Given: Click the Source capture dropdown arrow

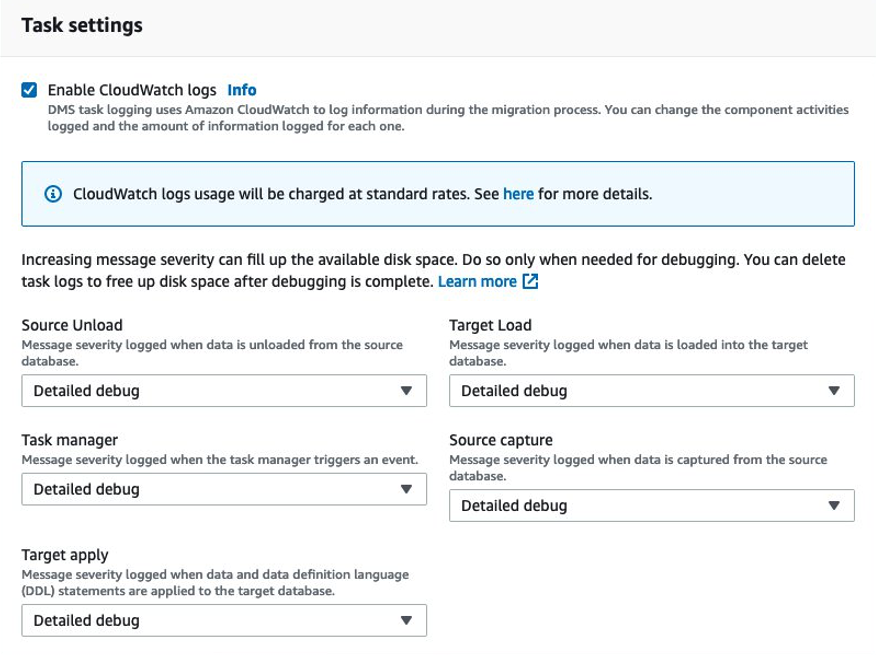Looking at the screenshot, I should click(x=834, y=506).
